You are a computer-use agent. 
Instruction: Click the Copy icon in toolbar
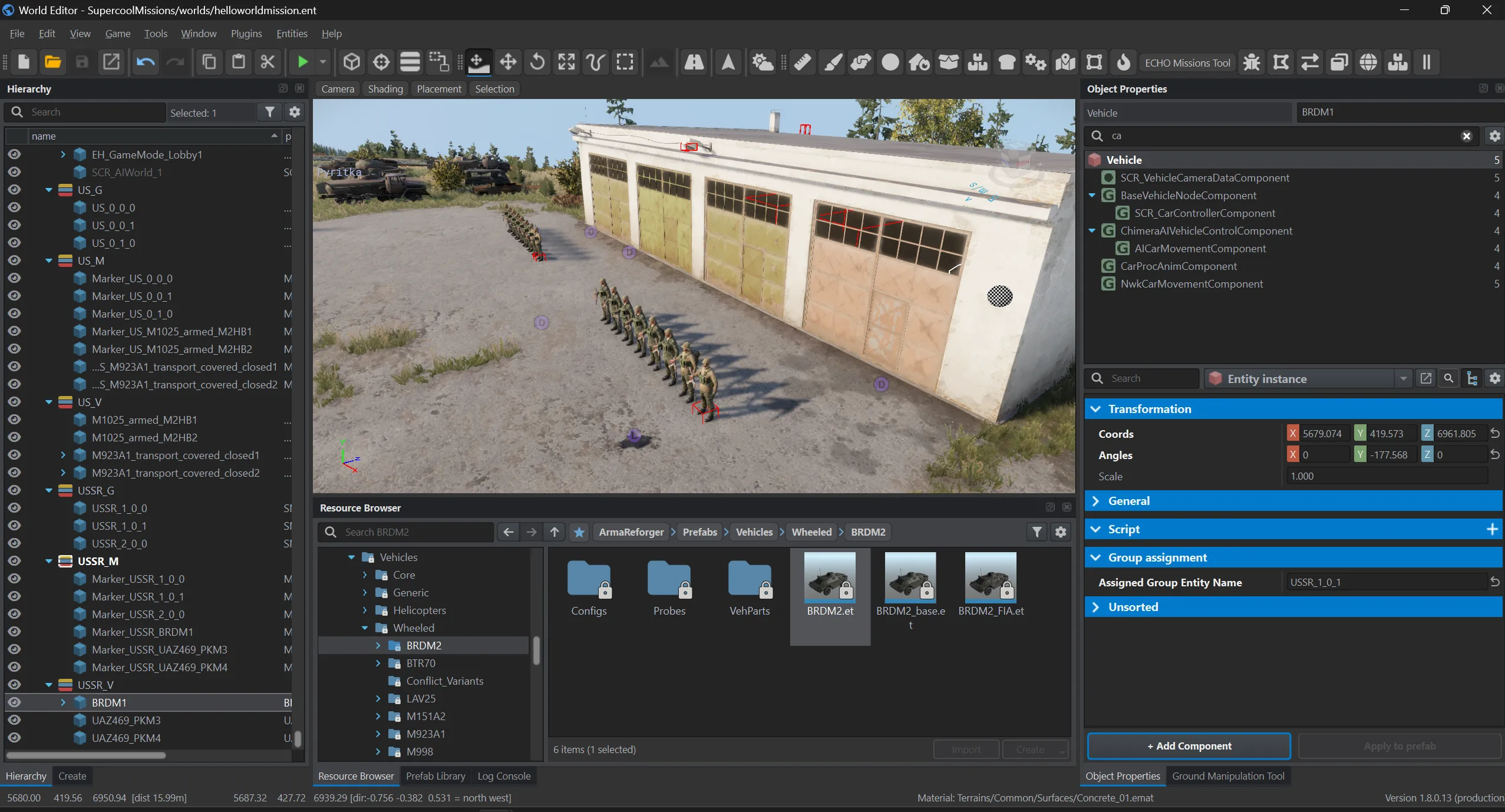(209, 62)
